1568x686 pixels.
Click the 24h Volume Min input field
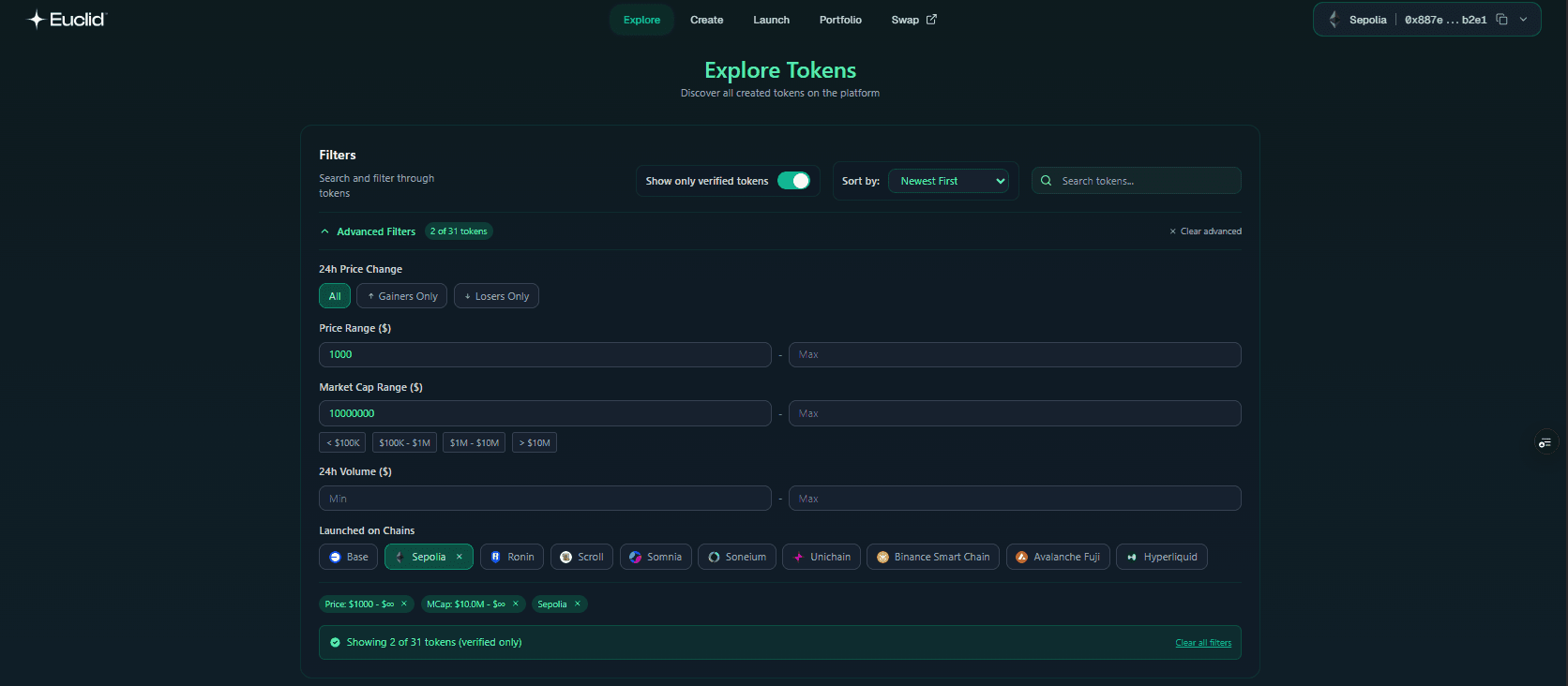pyautogui.click(x=544, y=499)
